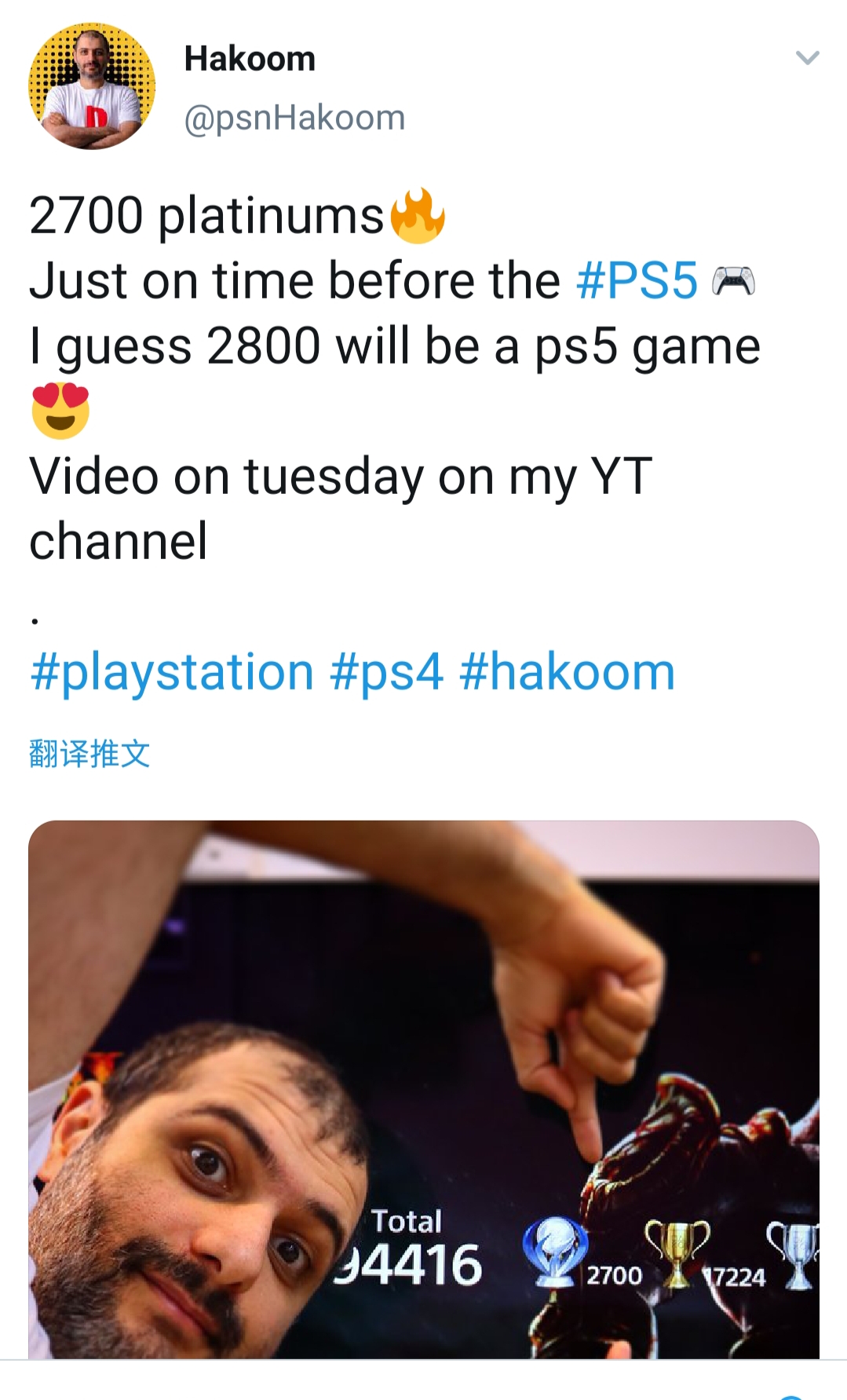Open the Hakoom display name
Screen dimensions: 847x1400
click(x=250, y=59)
